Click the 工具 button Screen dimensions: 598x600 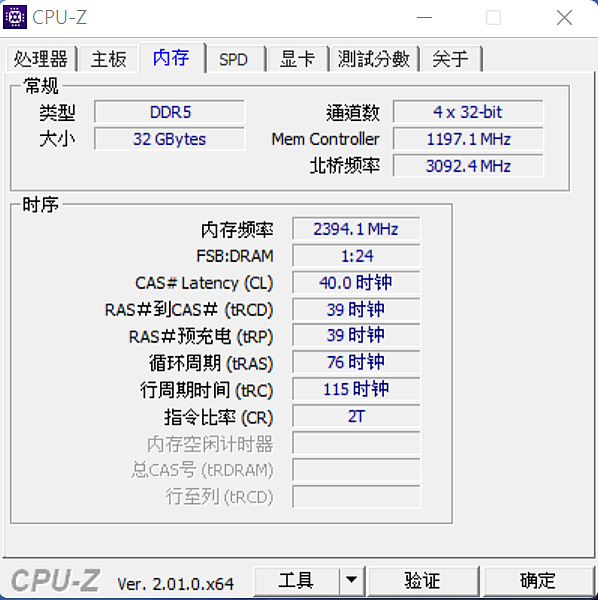pos(296,581)
